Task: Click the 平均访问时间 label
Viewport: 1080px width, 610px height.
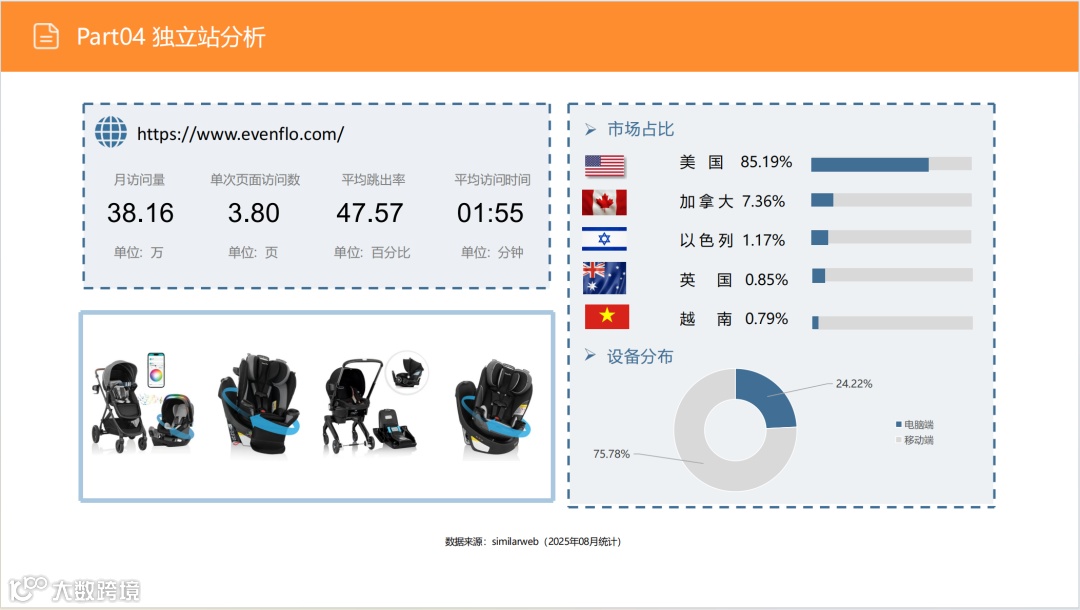Action: coord(492,180)
